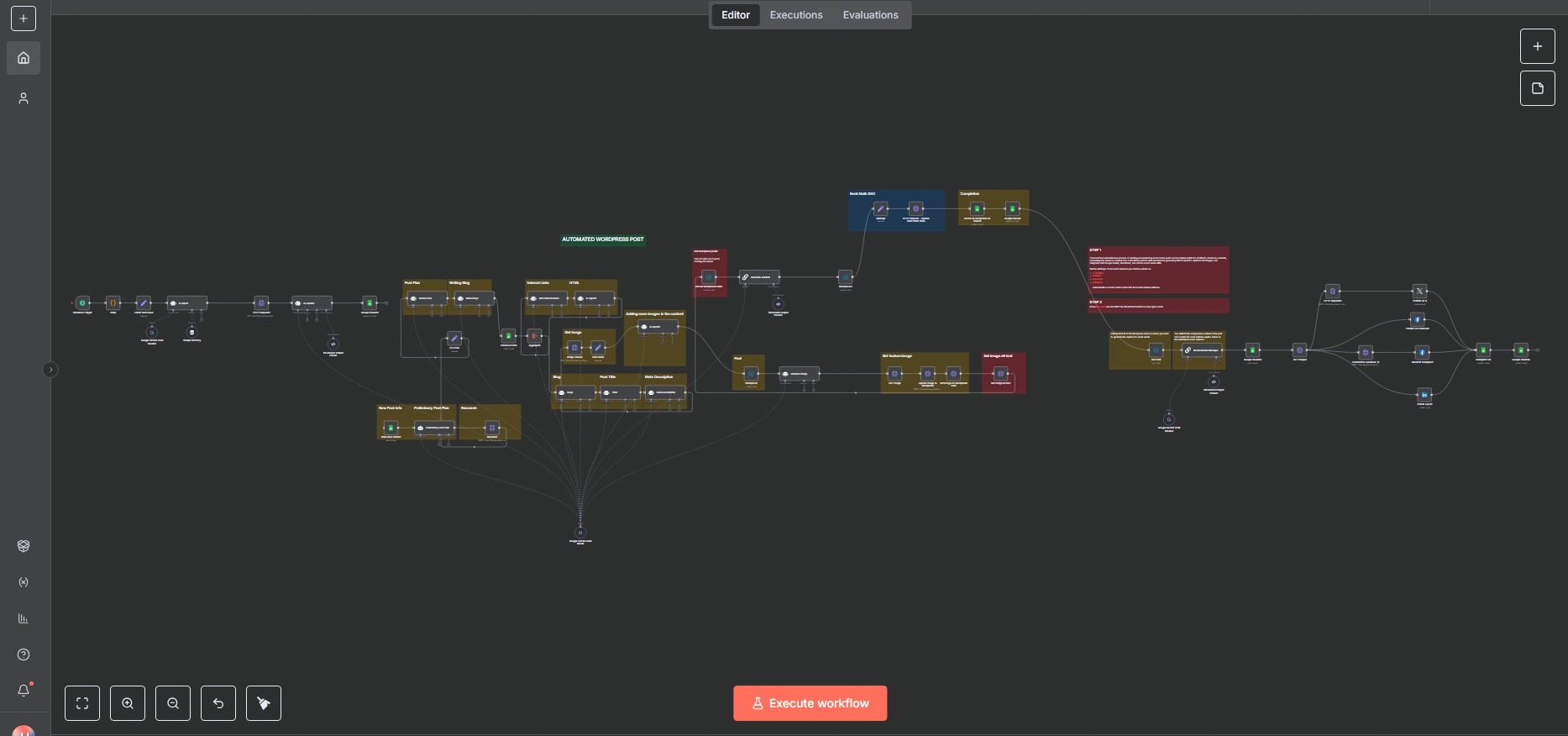Switch to the Evaluations tab
Image resolution: width=1568 pixels, height=736 pixels.
tap(870, 15)
